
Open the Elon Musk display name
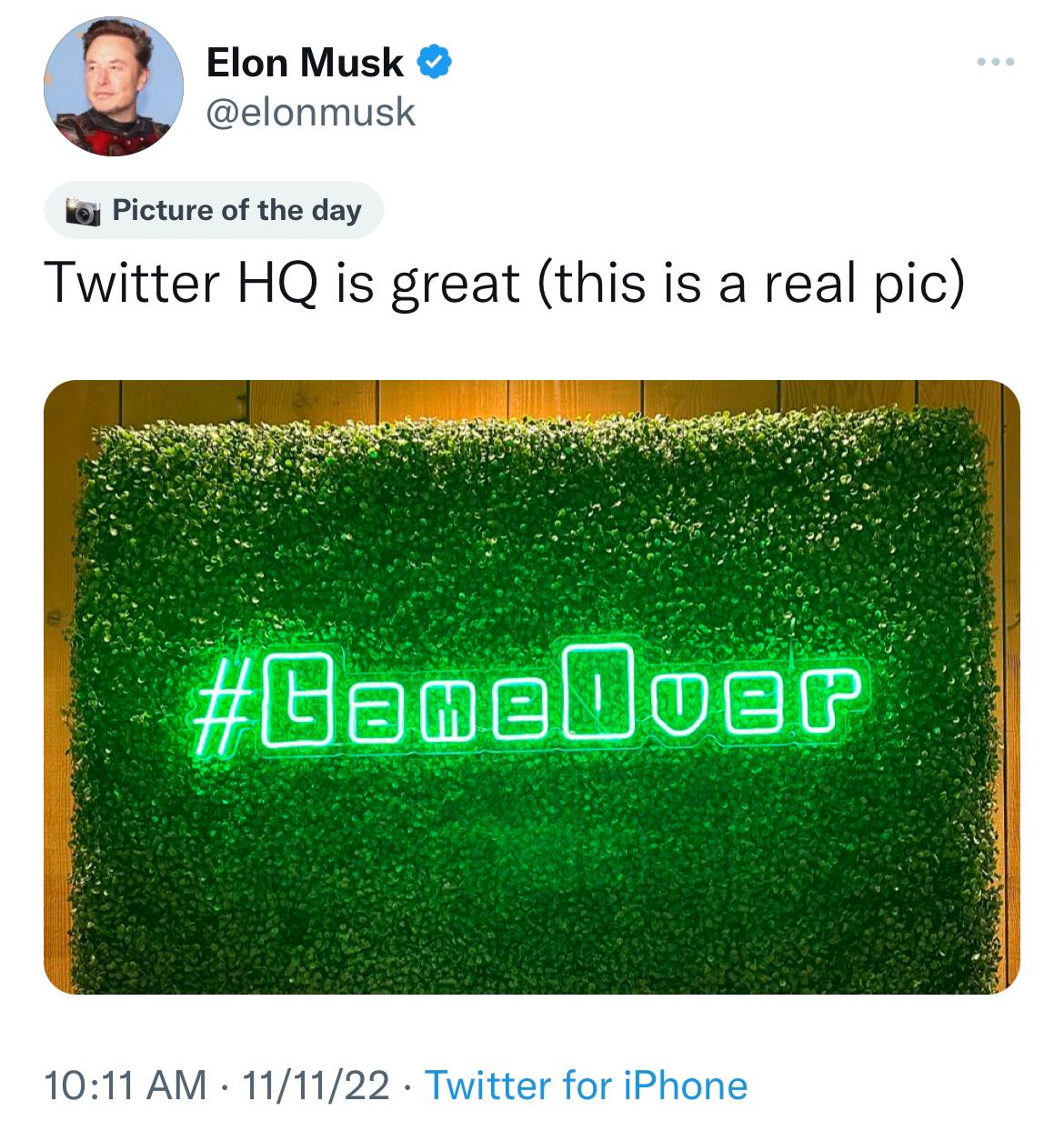pos(305,63)
